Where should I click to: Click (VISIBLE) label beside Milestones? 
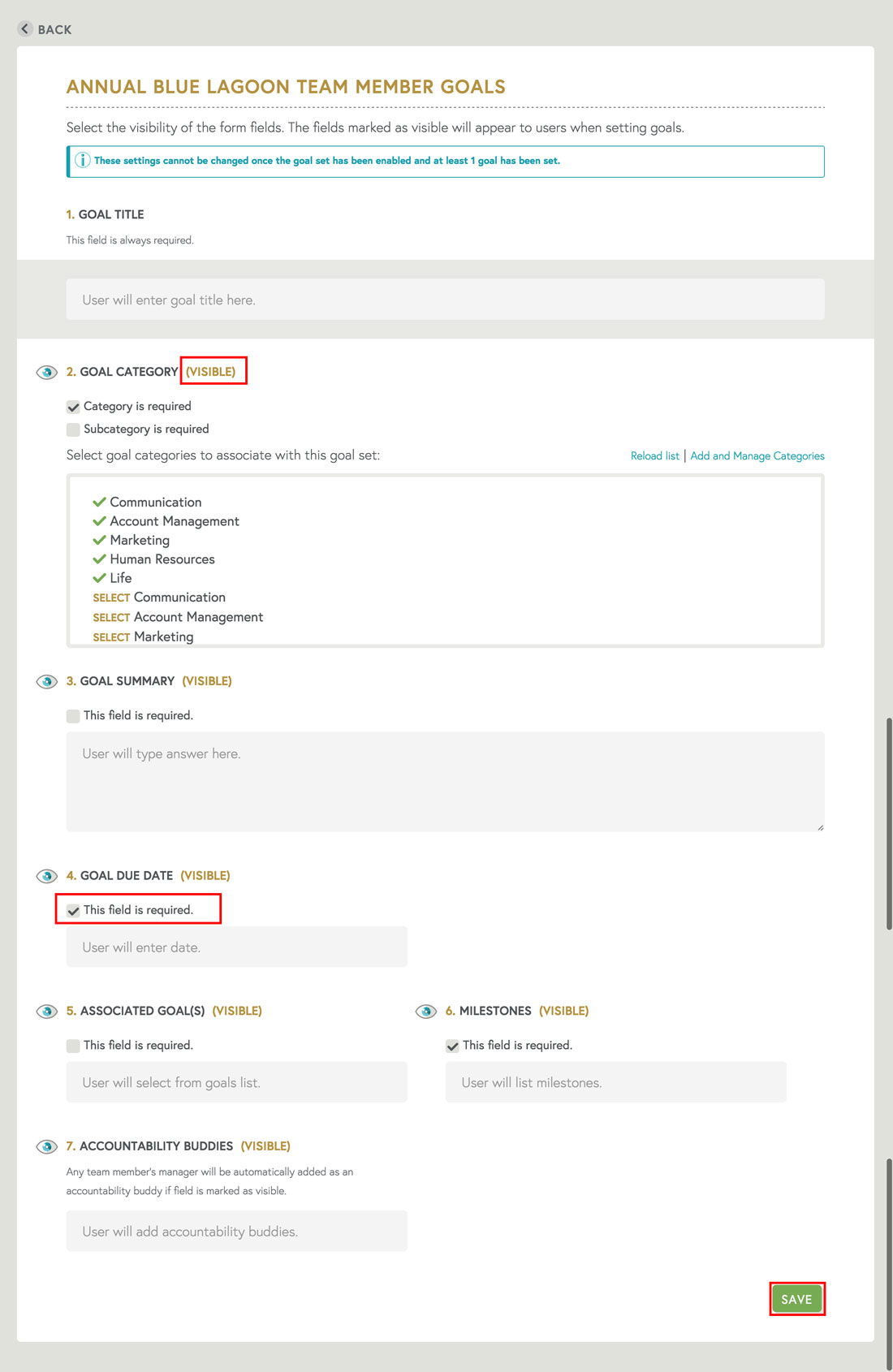[x=564, y=1011]
